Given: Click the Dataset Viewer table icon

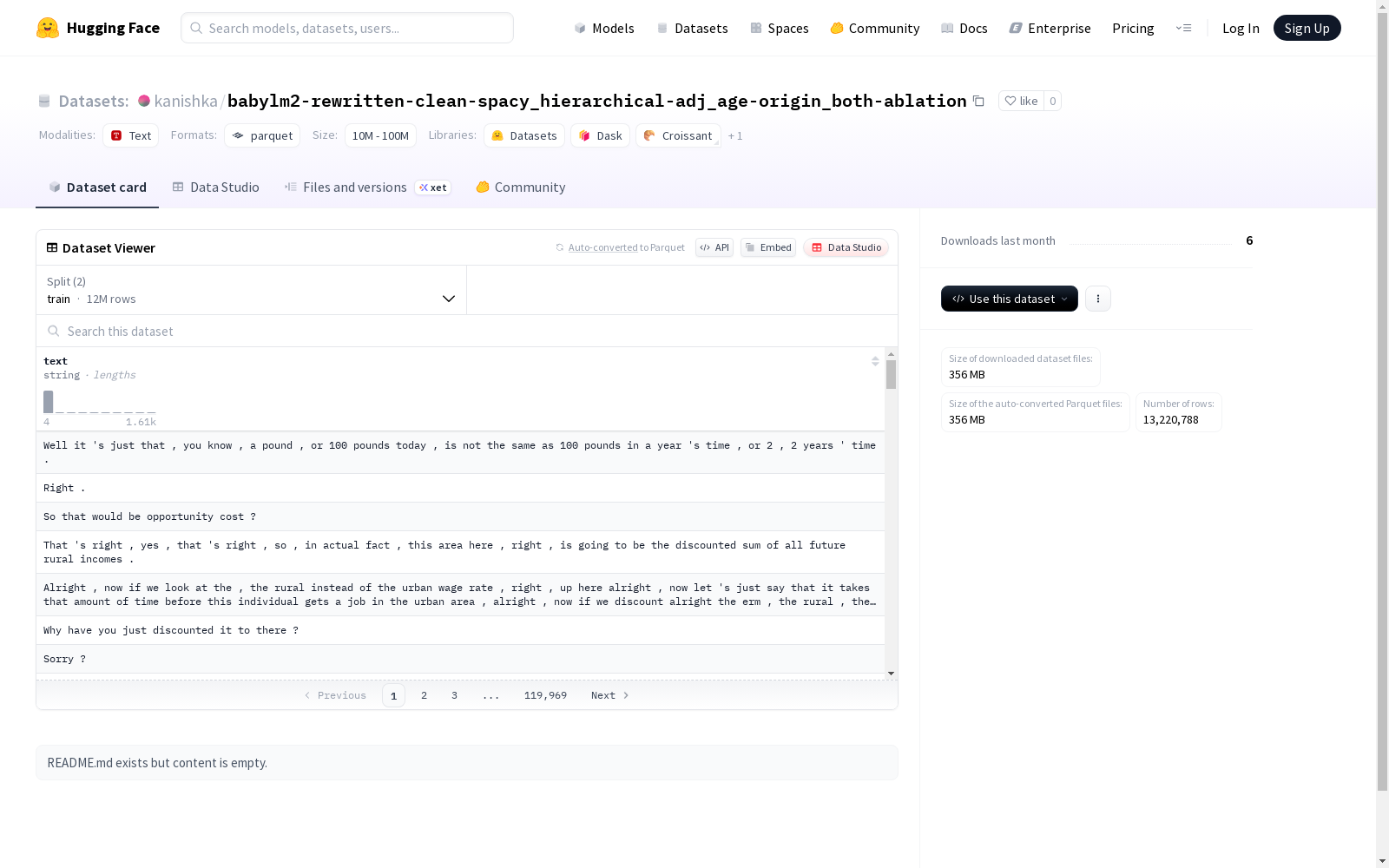Looking at the screenshot, I should (x=52, y=247).
